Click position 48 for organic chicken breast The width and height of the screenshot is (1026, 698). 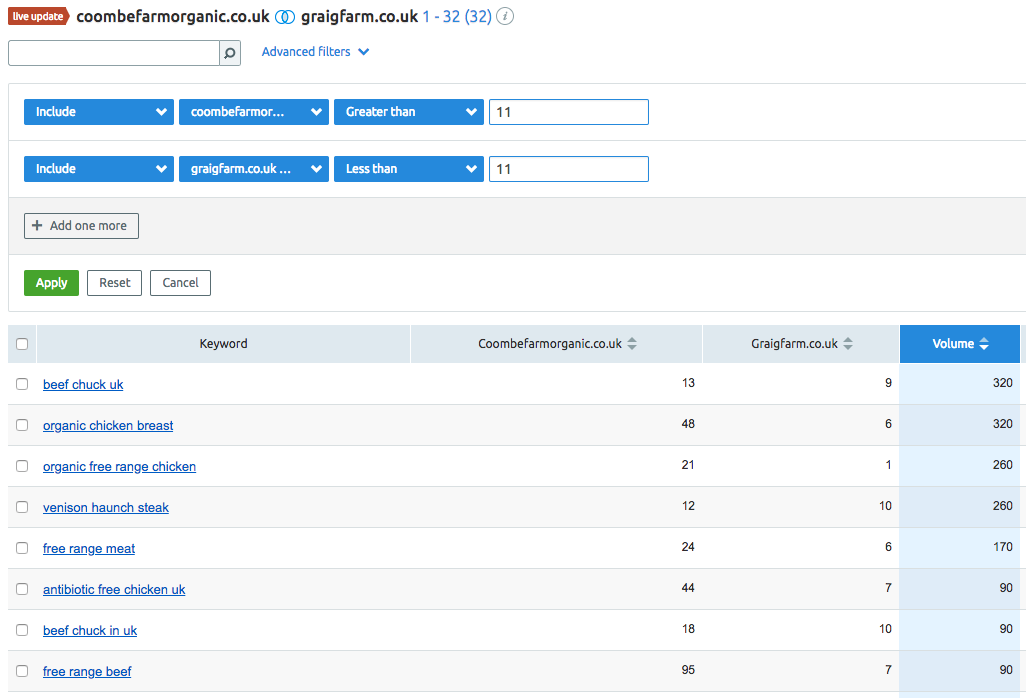688,424
